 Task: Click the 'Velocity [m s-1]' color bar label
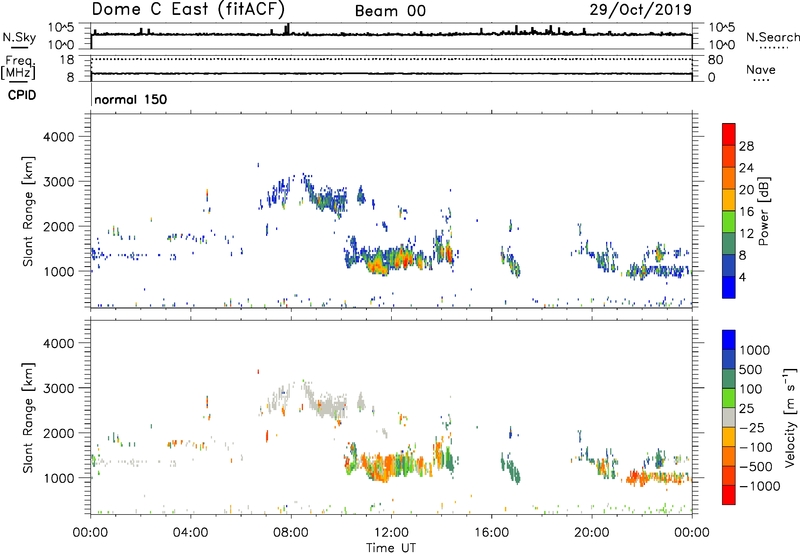click(x=790, y=417)
